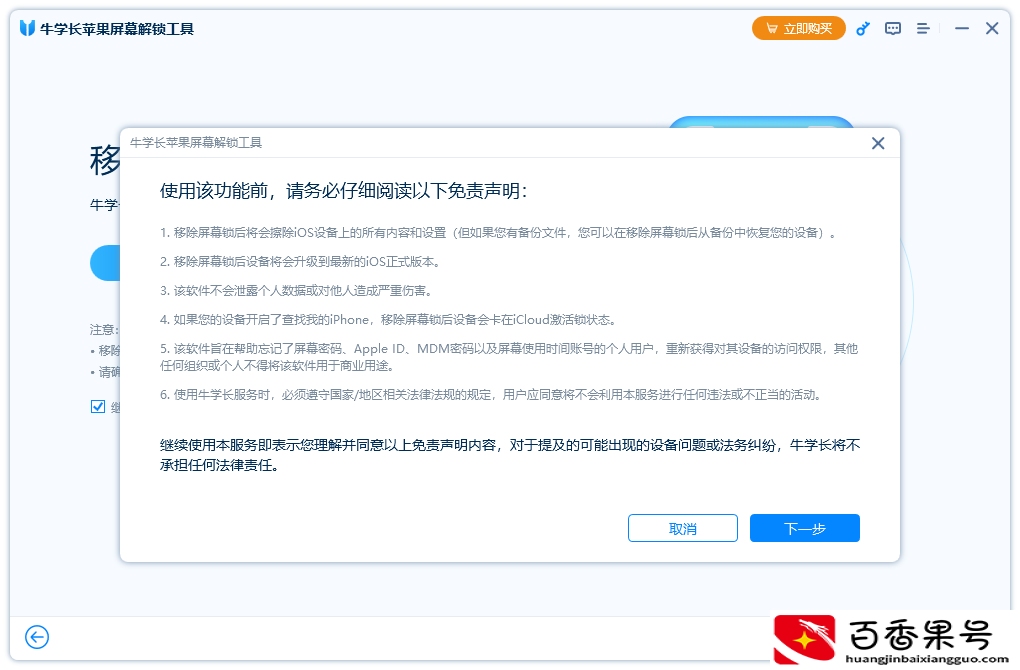This screenshot has height=670, width=1020.
Task: Open the key registration icon
Action: click(x=863, y=29)
